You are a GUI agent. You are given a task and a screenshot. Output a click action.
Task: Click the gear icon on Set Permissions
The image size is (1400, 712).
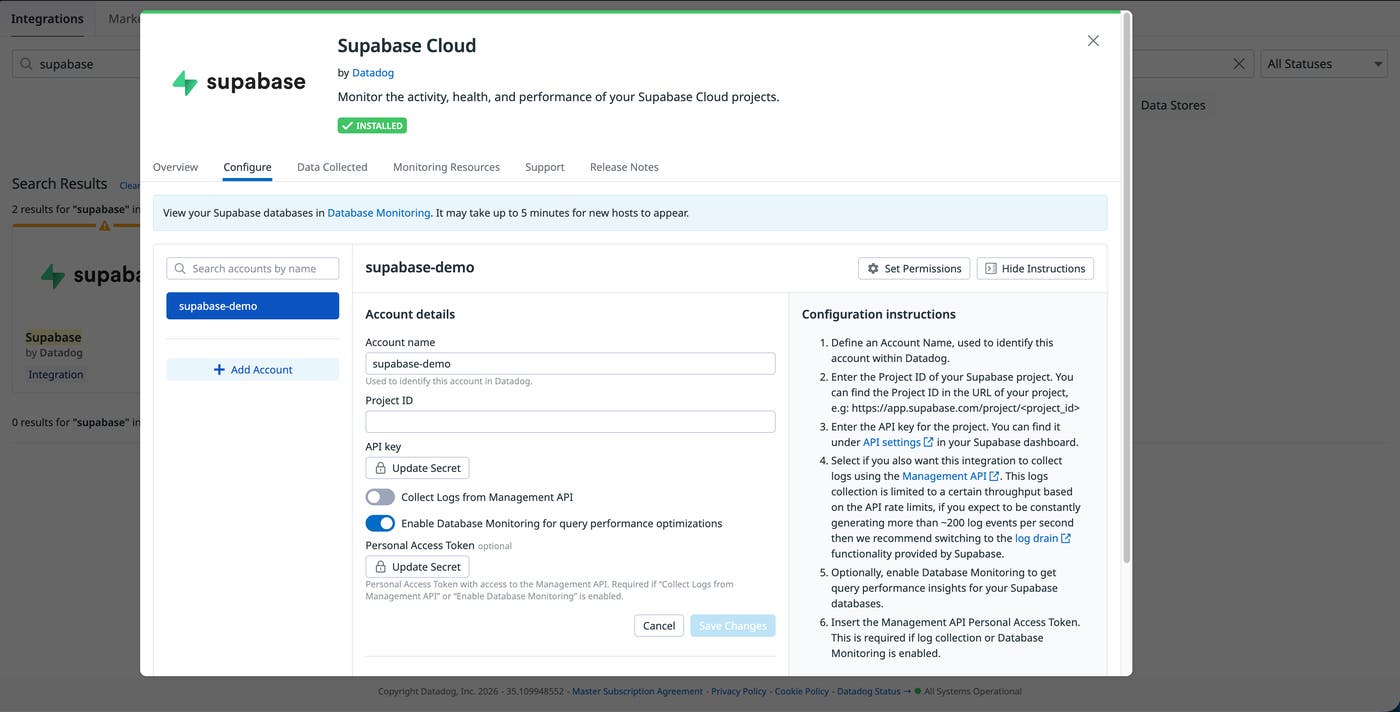click(x=873, y=269)
